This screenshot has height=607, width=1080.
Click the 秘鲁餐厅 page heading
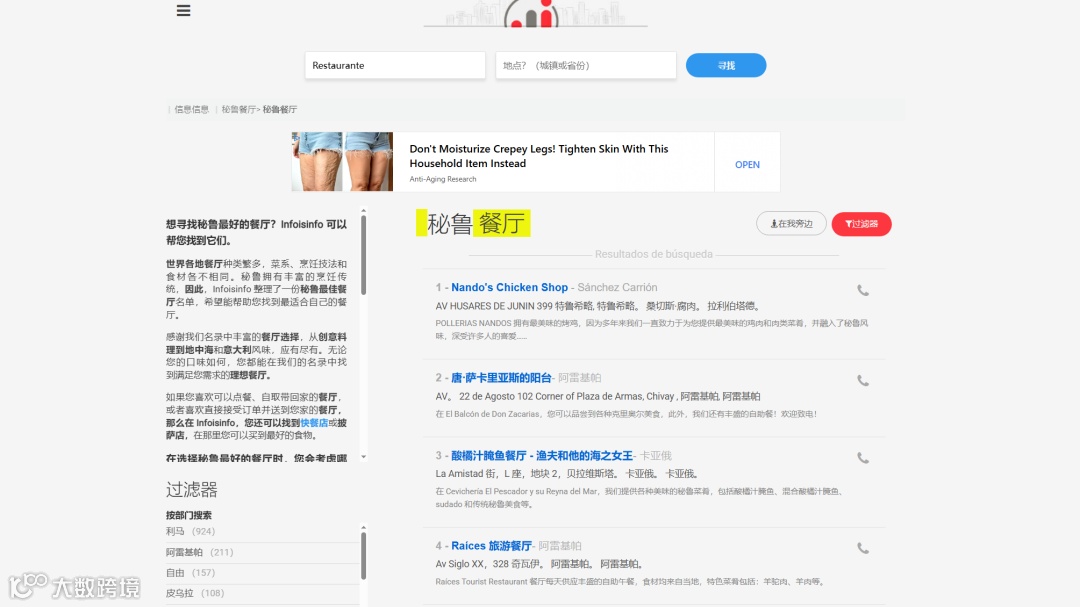click(x=474, y=224)
